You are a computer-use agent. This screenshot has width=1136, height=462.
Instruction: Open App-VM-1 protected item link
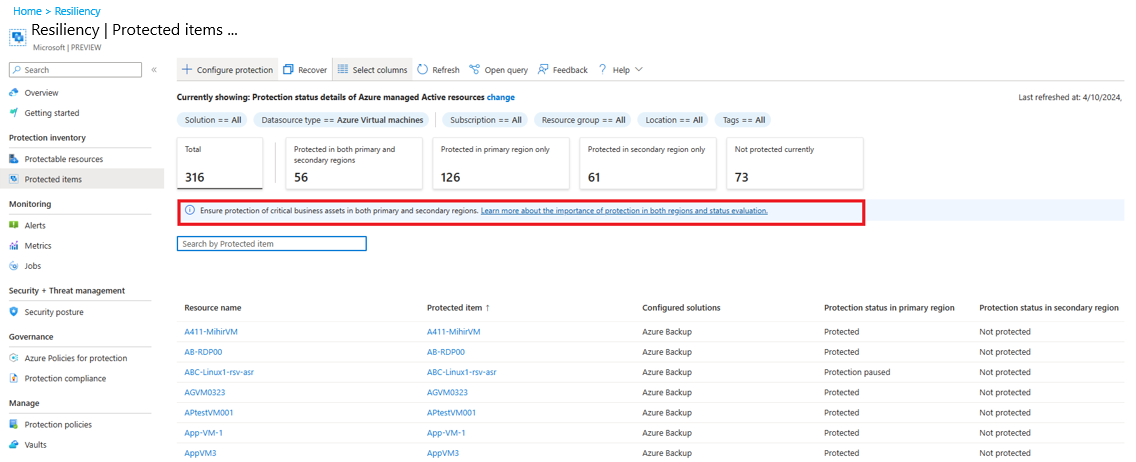pos(446,433)
